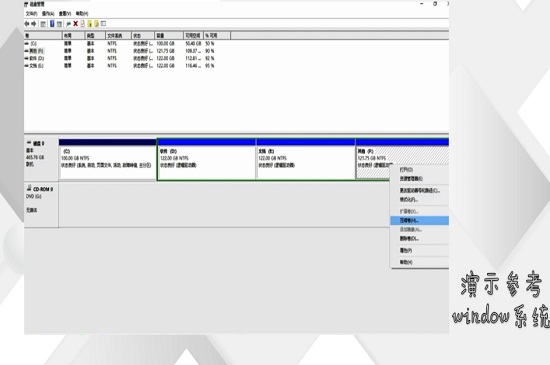Choose 帮助(H) at the context menu bottom

420,262
